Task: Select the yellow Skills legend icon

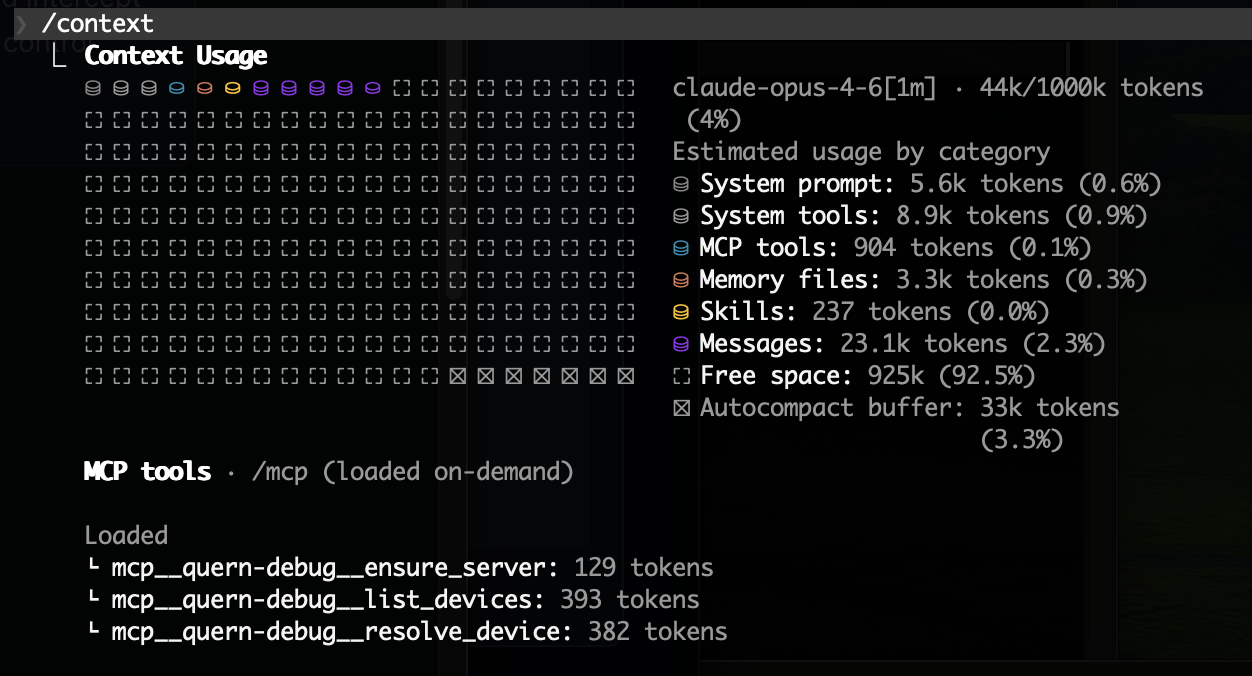Action: (x=682, y=311)
